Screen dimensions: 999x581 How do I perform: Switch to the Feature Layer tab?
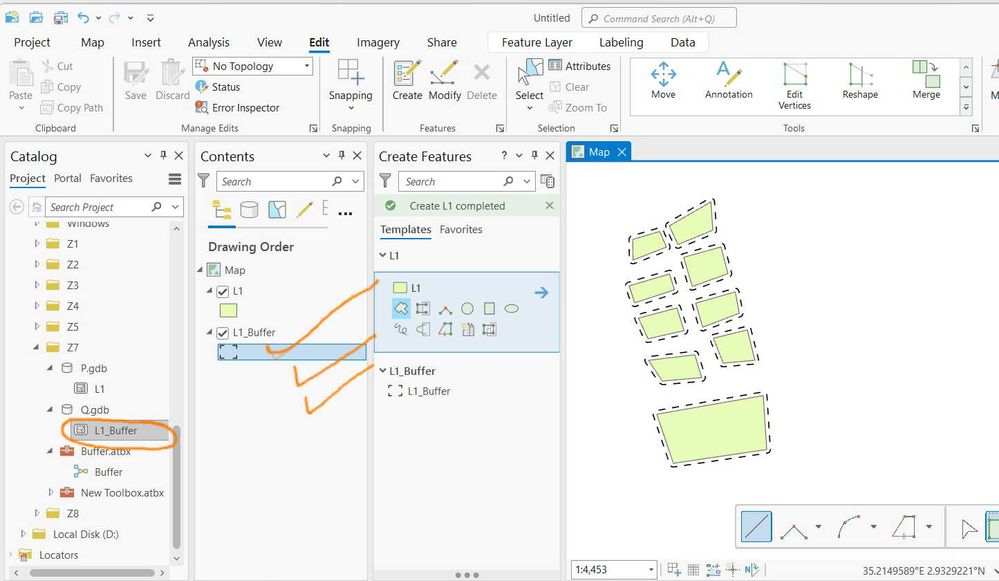[x=537, y=42]
